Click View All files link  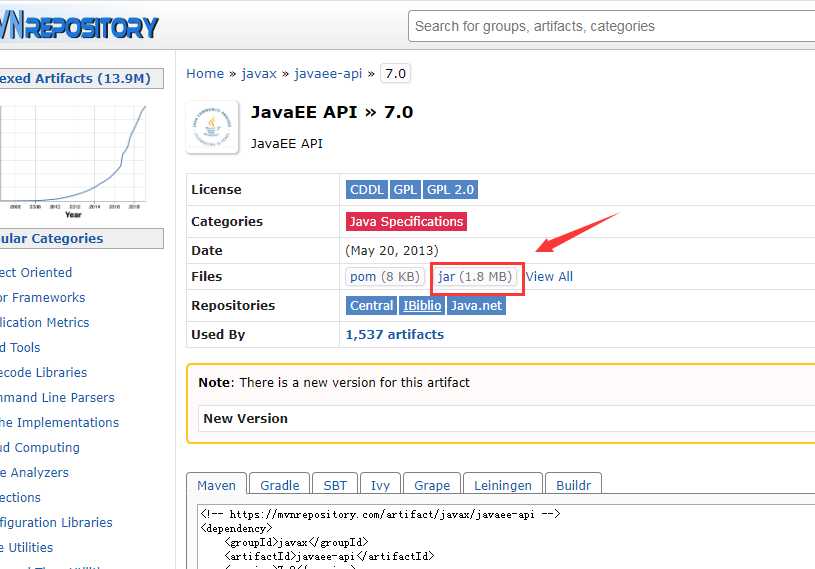coord(549,276)
